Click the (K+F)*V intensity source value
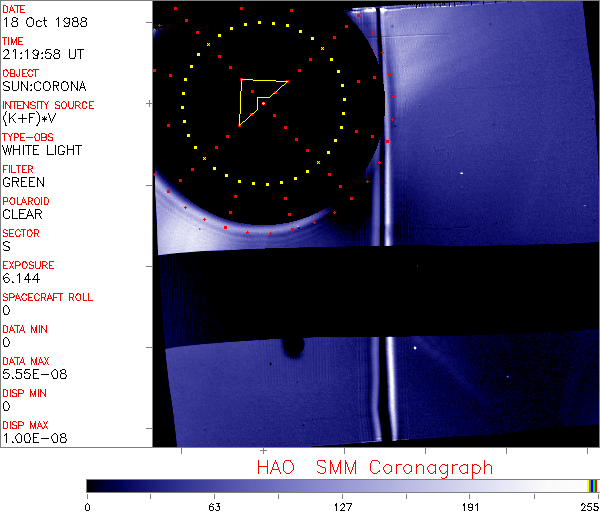The height and width of the screenshot is (512, 600). coord(30,119)
